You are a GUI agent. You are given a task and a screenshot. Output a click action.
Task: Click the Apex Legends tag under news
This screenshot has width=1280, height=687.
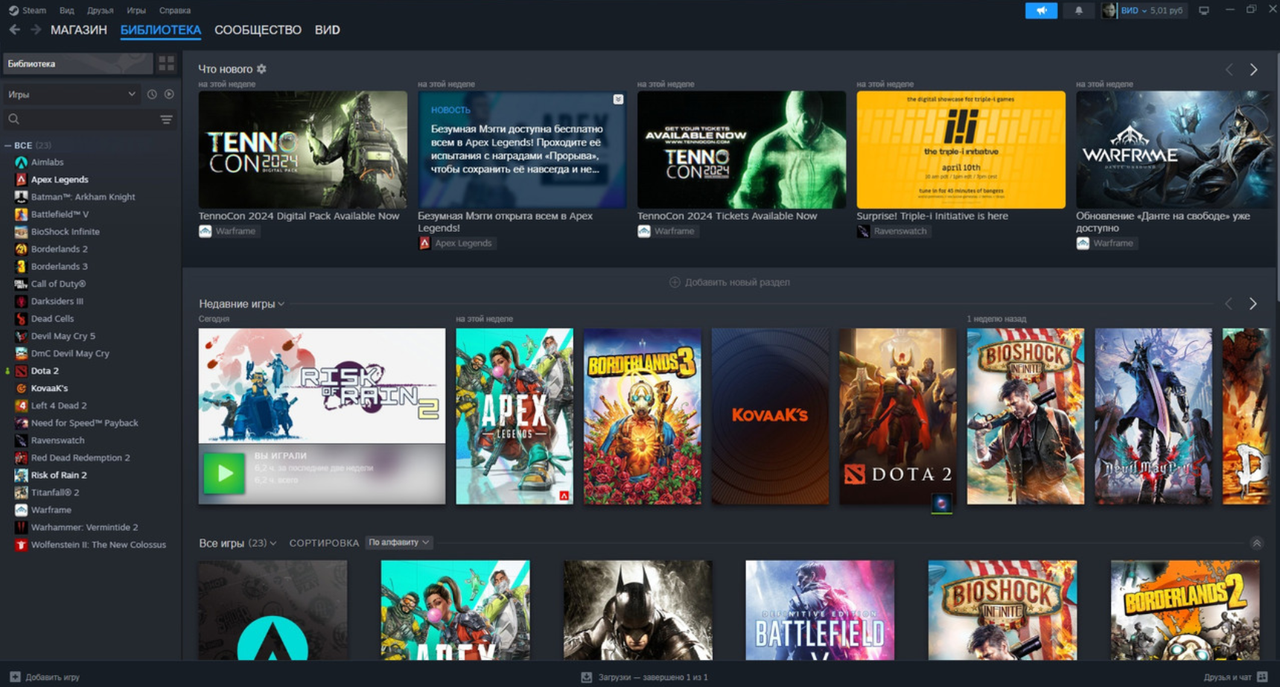456,243
